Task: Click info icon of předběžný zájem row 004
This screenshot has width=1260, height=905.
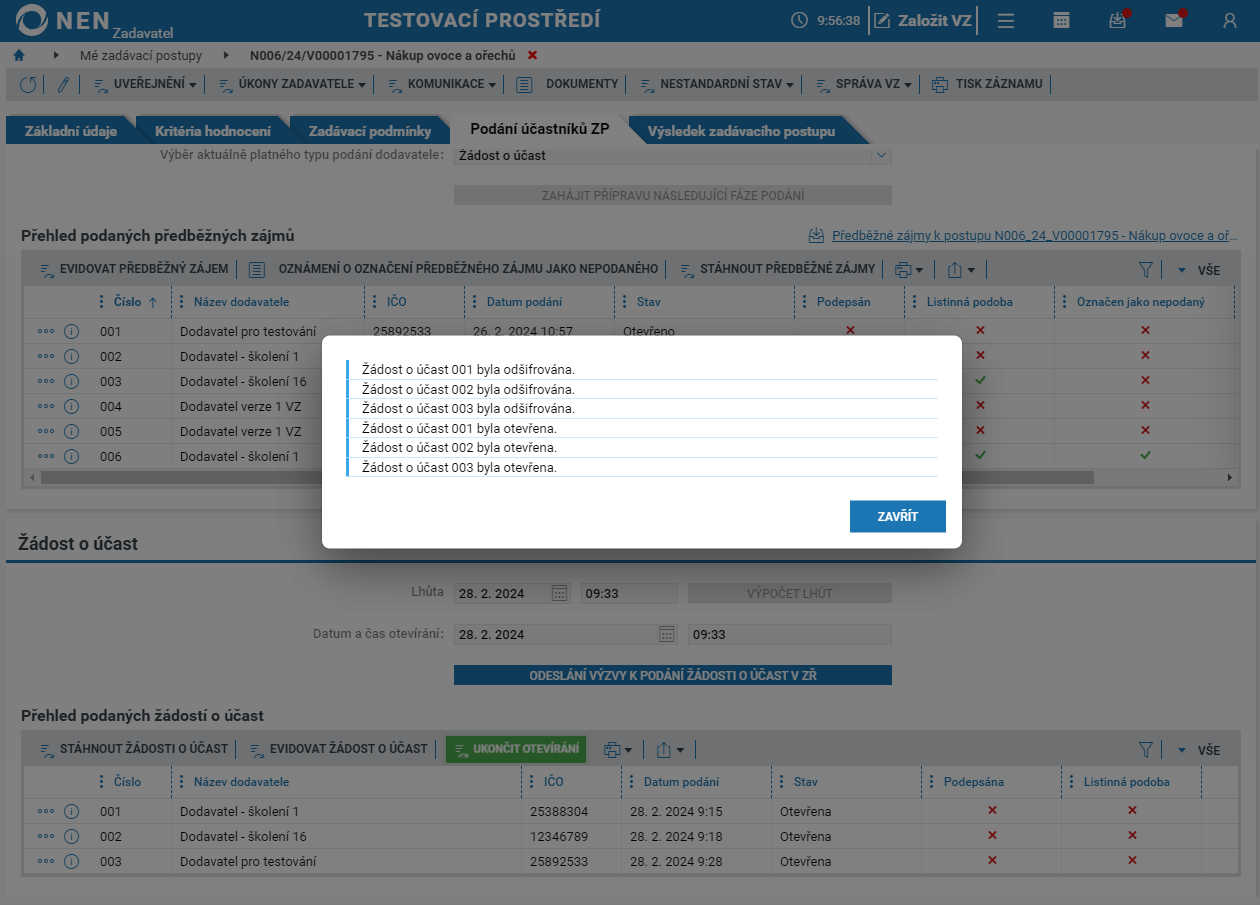Action: point(71,406)
